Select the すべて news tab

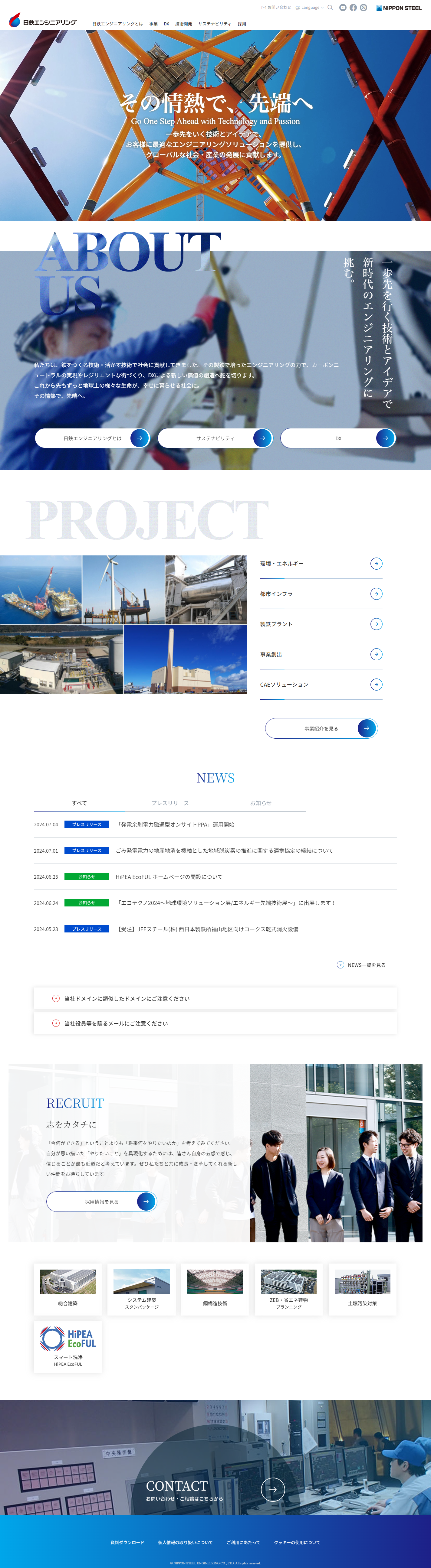pyautogui.click(x=79, y=803)
